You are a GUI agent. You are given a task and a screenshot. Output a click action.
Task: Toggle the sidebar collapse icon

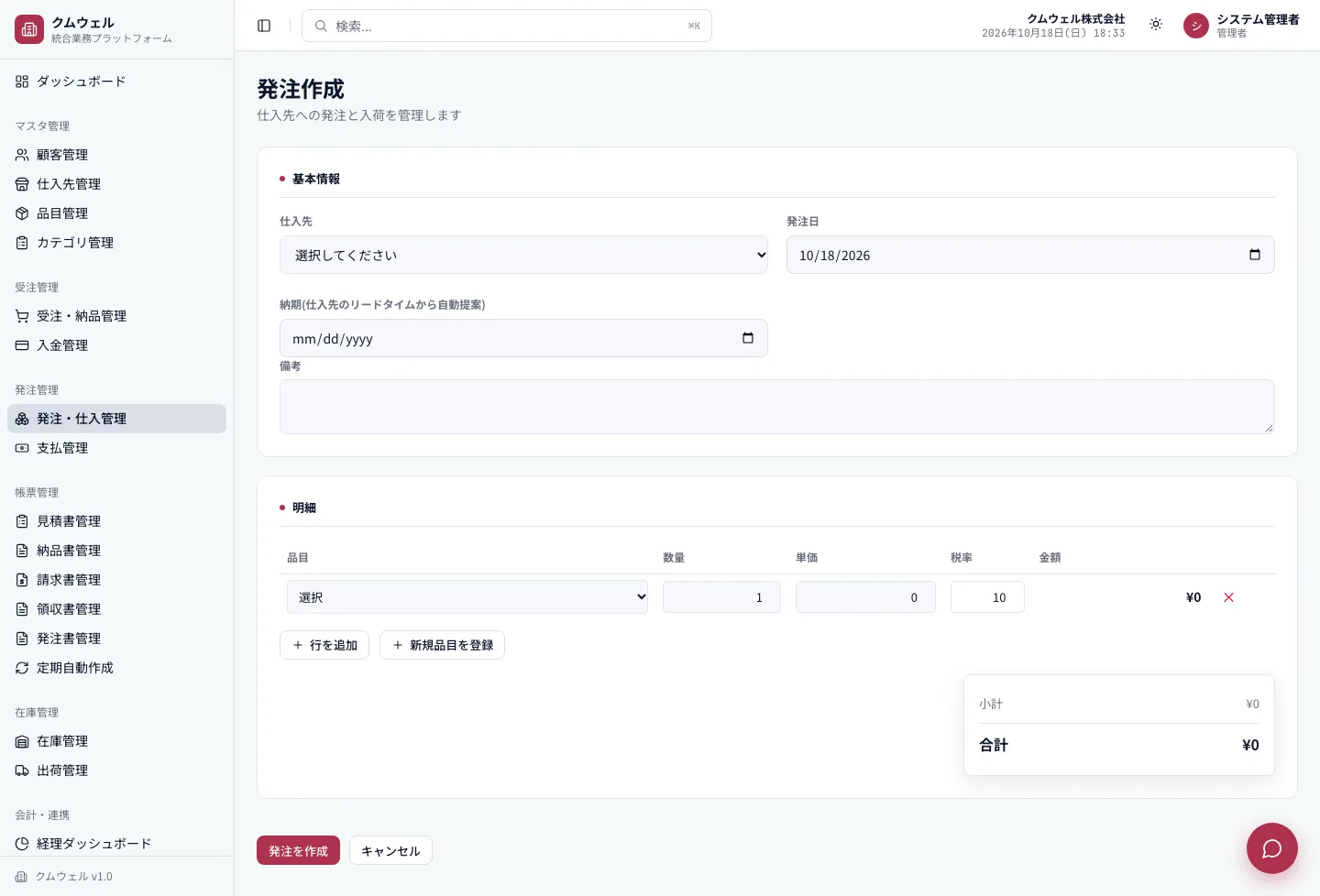[264, 26]
